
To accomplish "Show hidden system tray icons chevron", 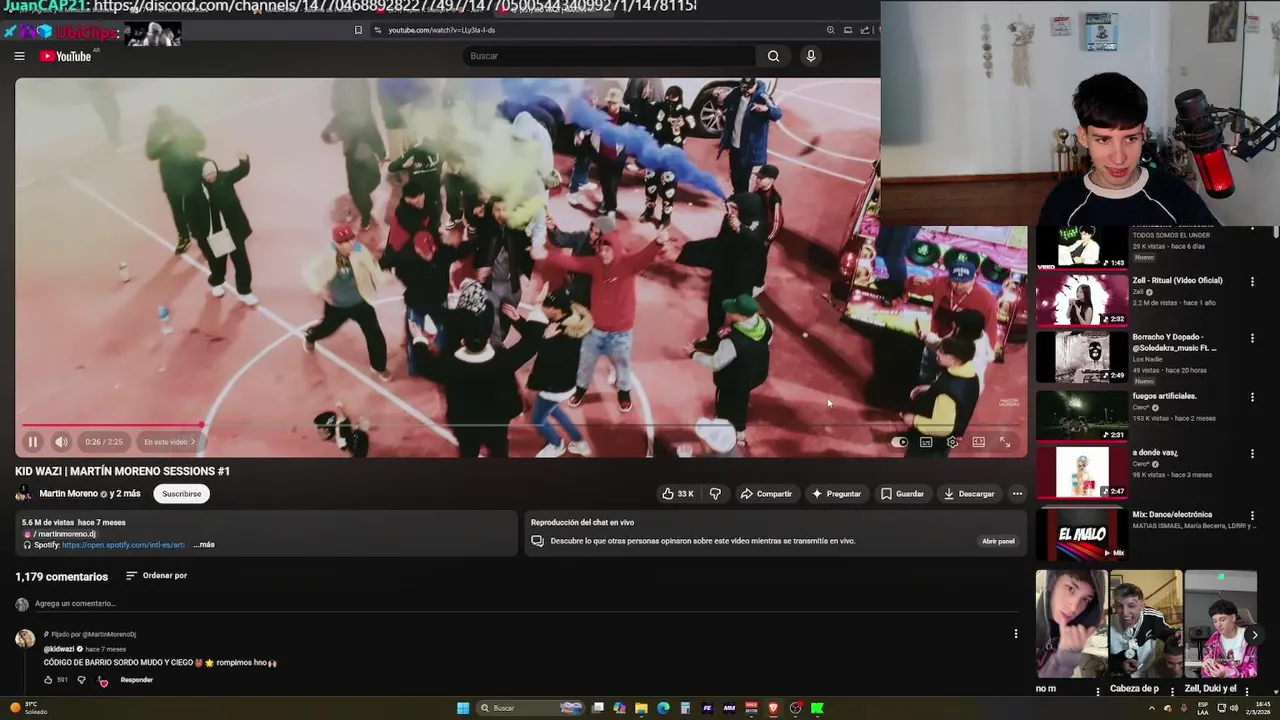I will tap(1151, 708).
